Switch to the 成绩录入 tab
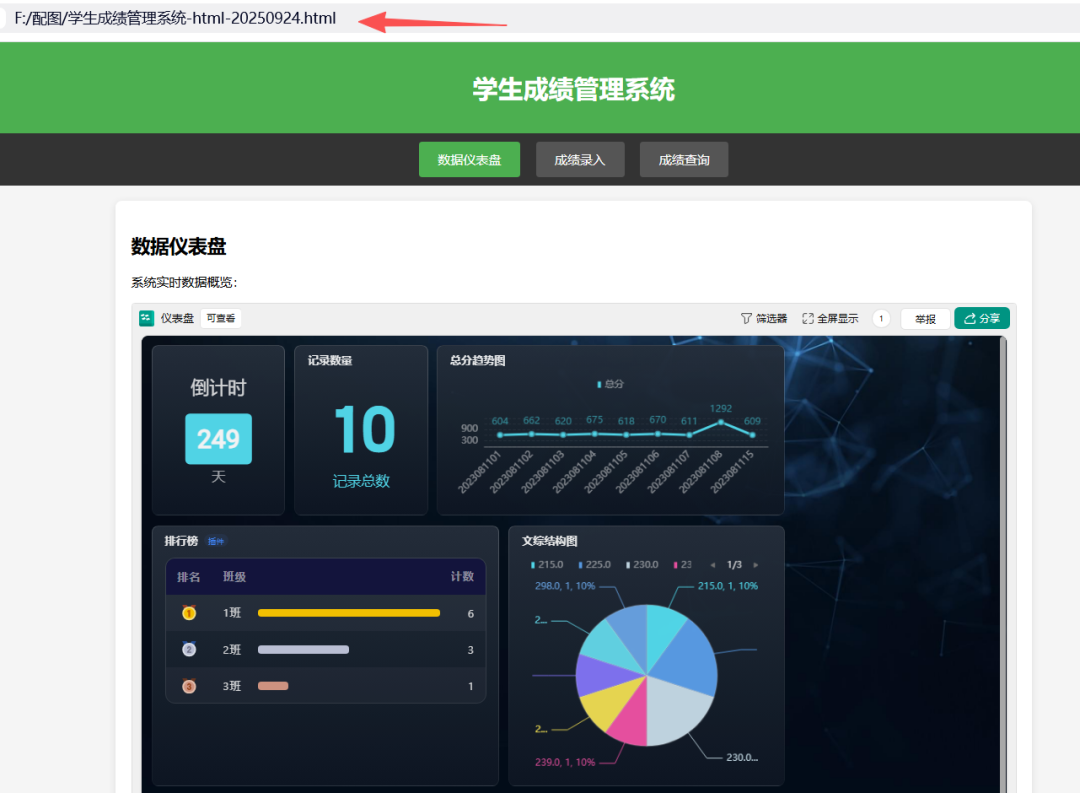 pos(580,159)
